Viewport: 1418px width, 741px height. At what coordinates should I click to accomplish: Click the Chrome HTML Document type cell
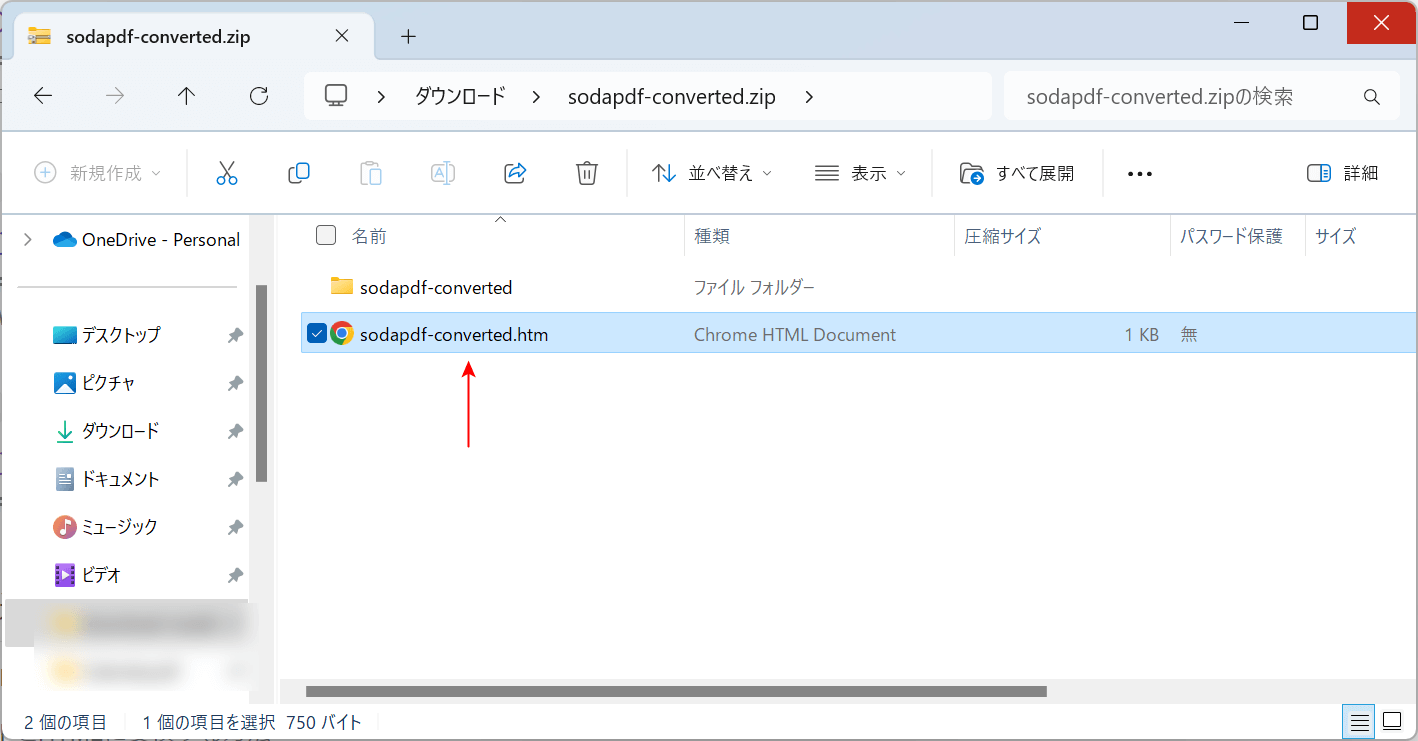pyautogui.click(x=795, y=335)
